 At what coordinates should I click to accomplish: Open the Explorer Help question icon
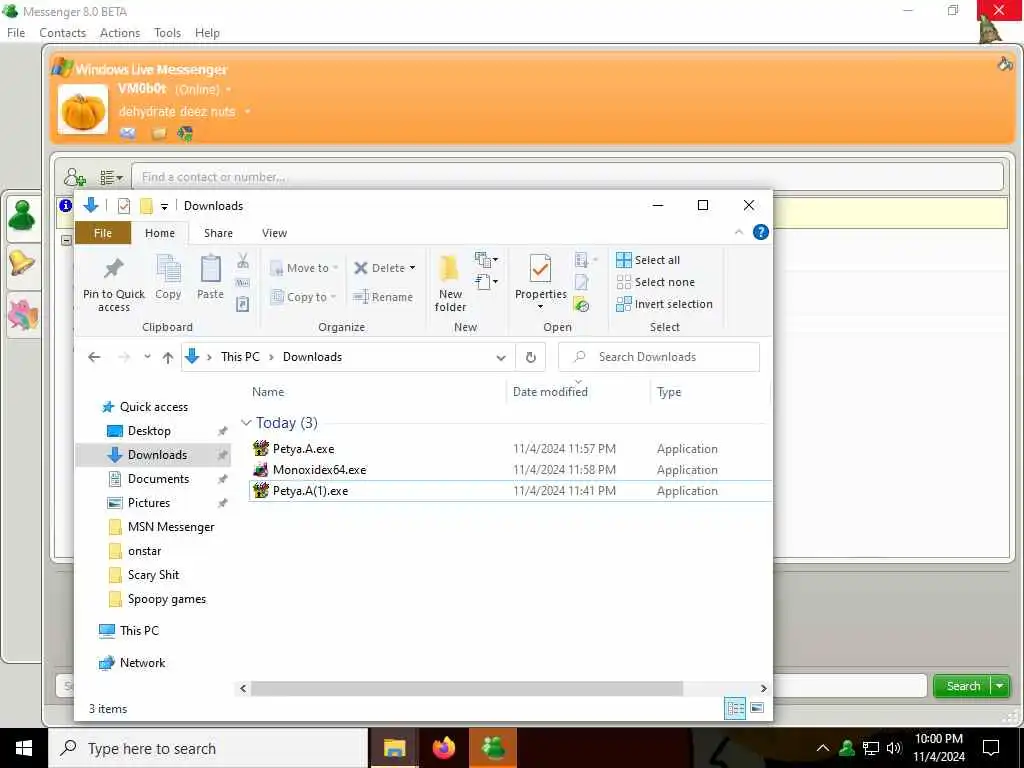point(761,232)
